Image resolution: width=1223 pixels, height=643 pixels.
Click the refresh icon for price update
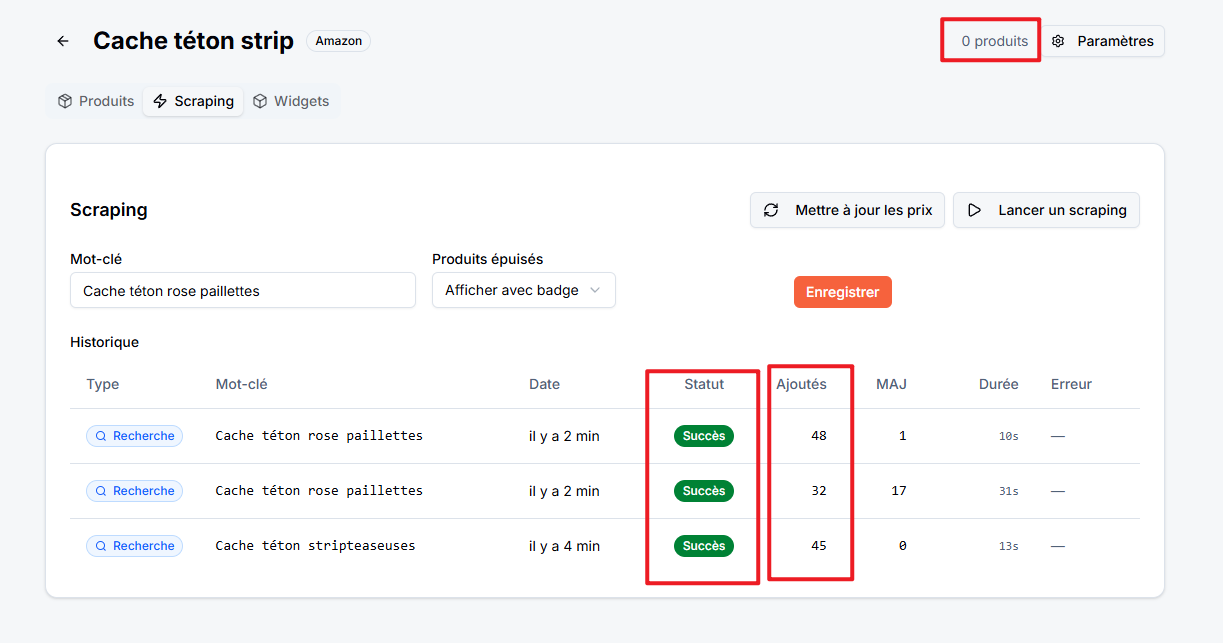(x=771, y=210)
